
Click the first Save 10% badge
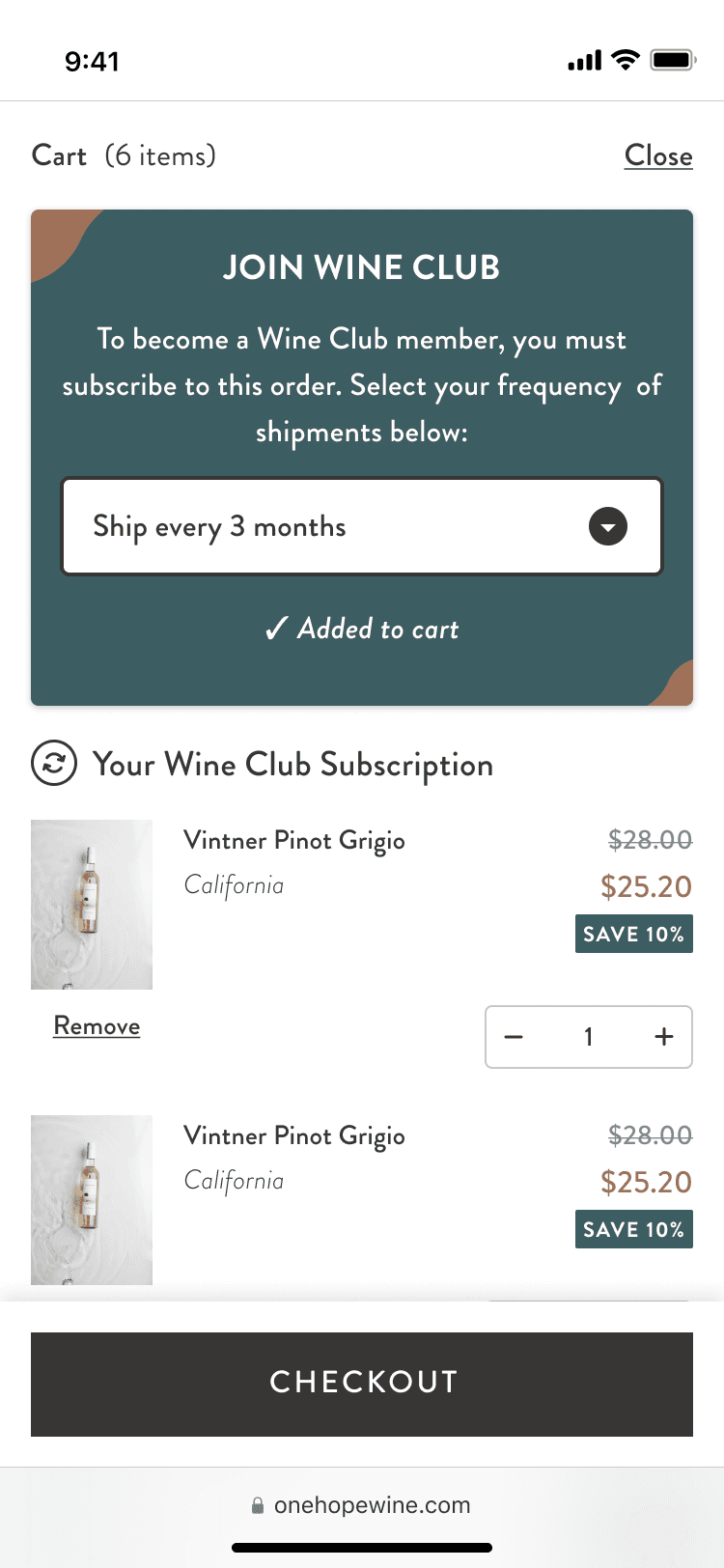[633, 934]
